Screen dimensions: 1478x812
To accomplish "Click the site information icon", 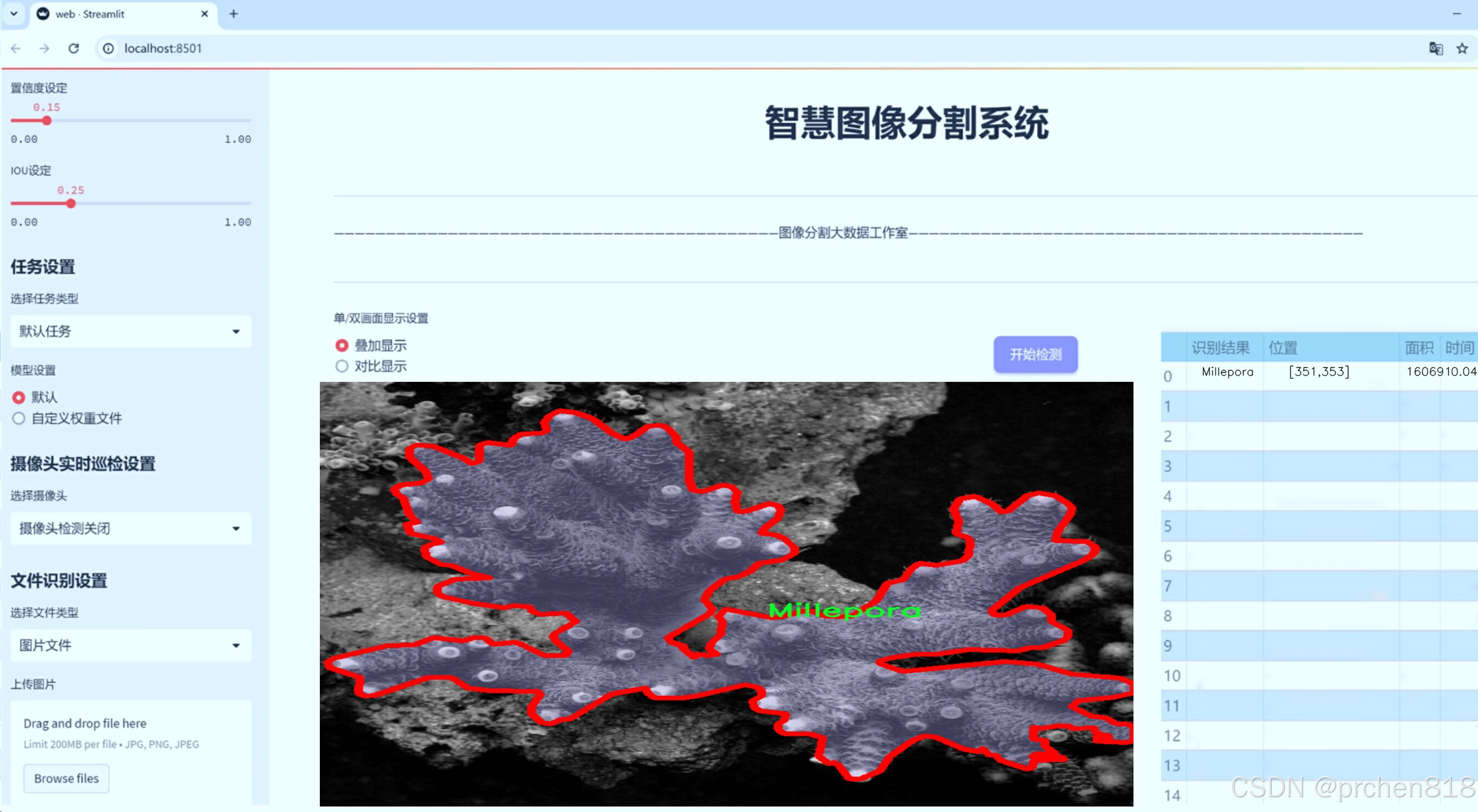I will tap(109, 48).
